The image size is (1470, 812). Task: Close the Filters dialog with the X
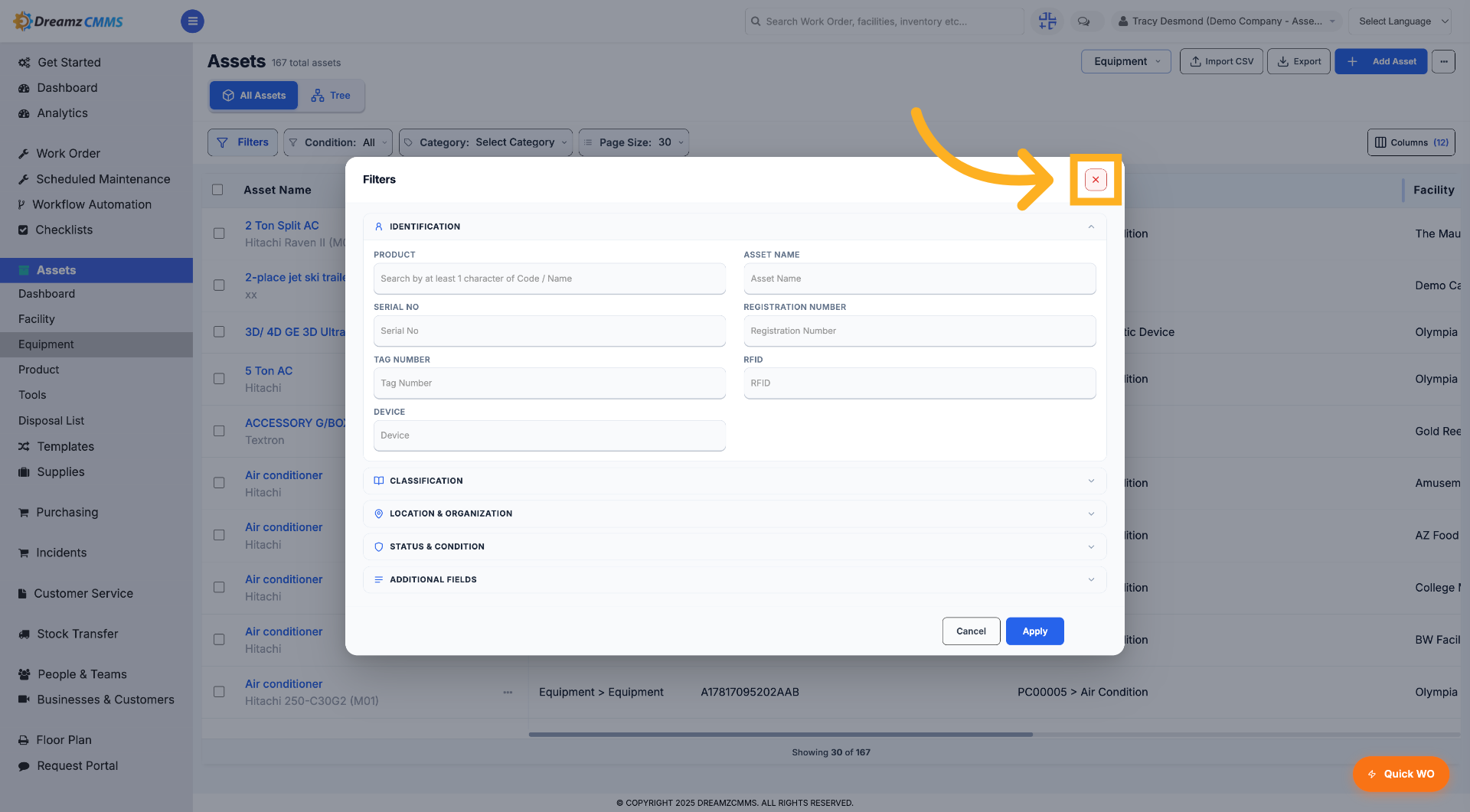1096,180
